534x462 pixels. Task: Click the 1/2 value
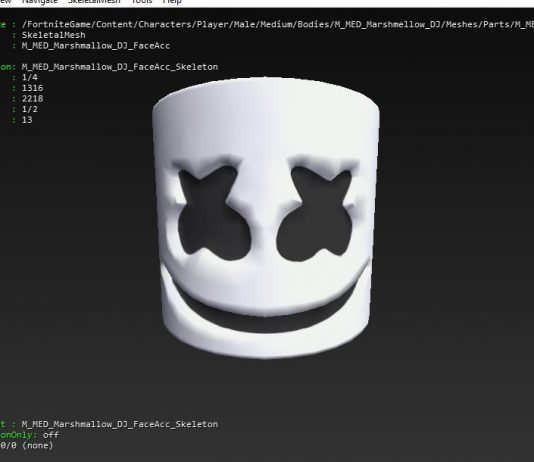30,109
